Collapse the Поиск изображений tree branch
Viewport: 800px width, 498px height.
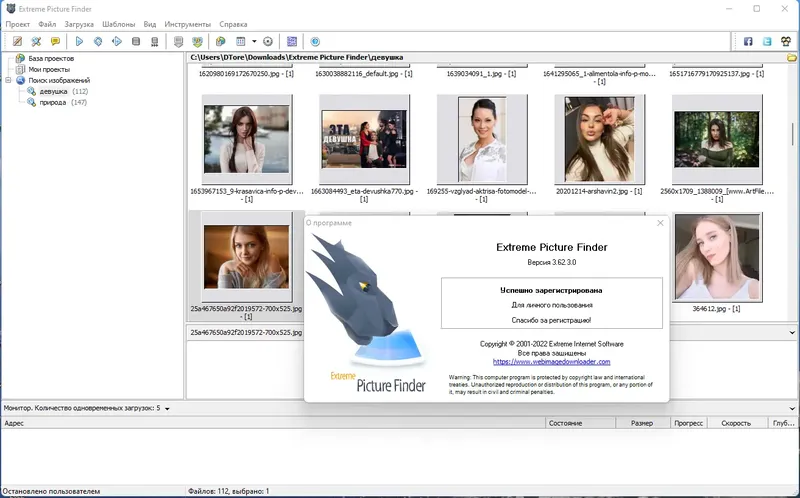[x=8, y=80]
